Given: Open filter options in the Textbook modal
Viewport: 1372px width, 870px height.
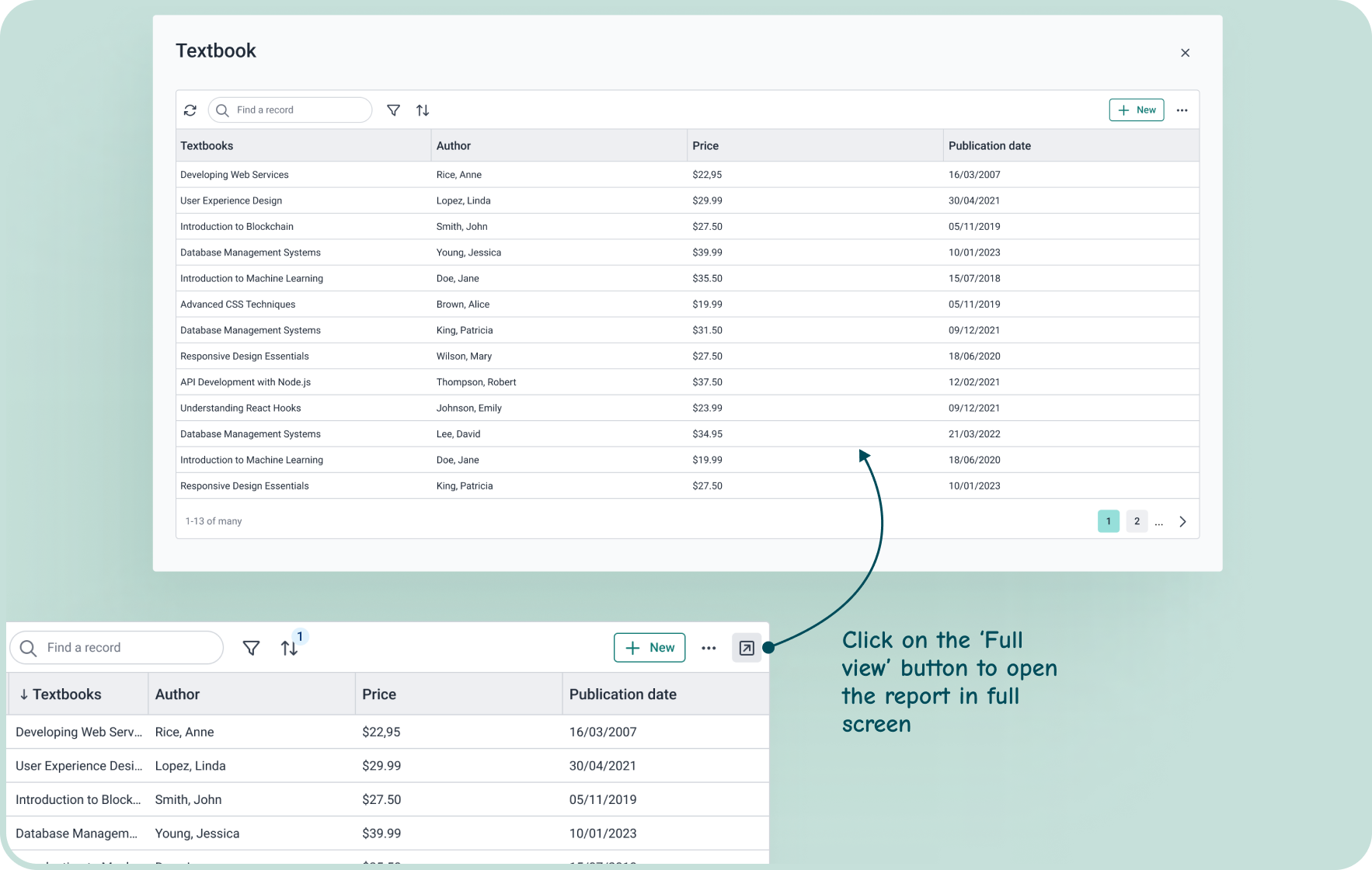Looking at the screenshot, I should point(394,110).
